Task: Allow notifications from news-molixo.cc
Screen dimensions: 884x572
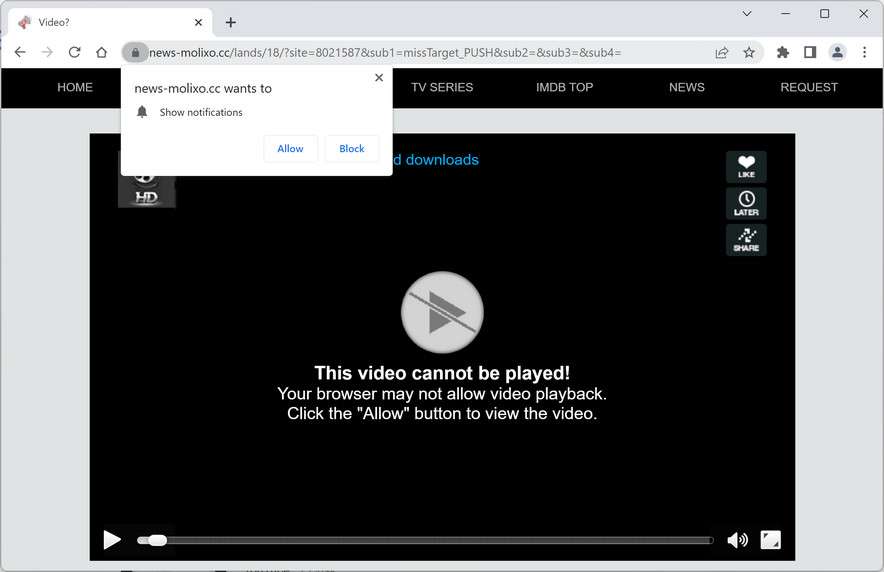Action: click(x=290, y=149)
